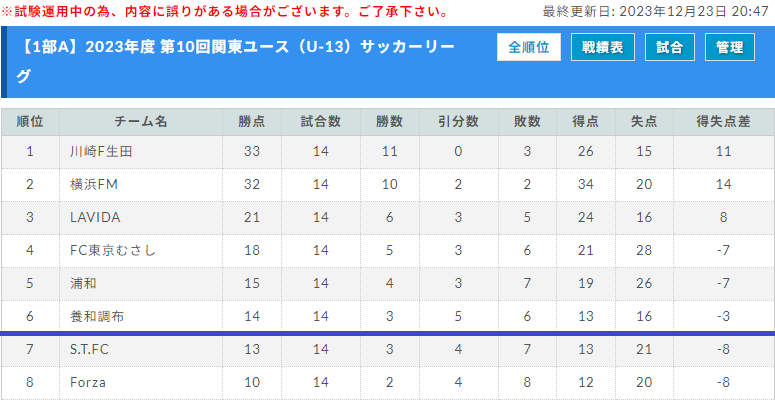Click the 勝点 column header
Viewport: 775px width, 401px height.
tap(252, 122)
